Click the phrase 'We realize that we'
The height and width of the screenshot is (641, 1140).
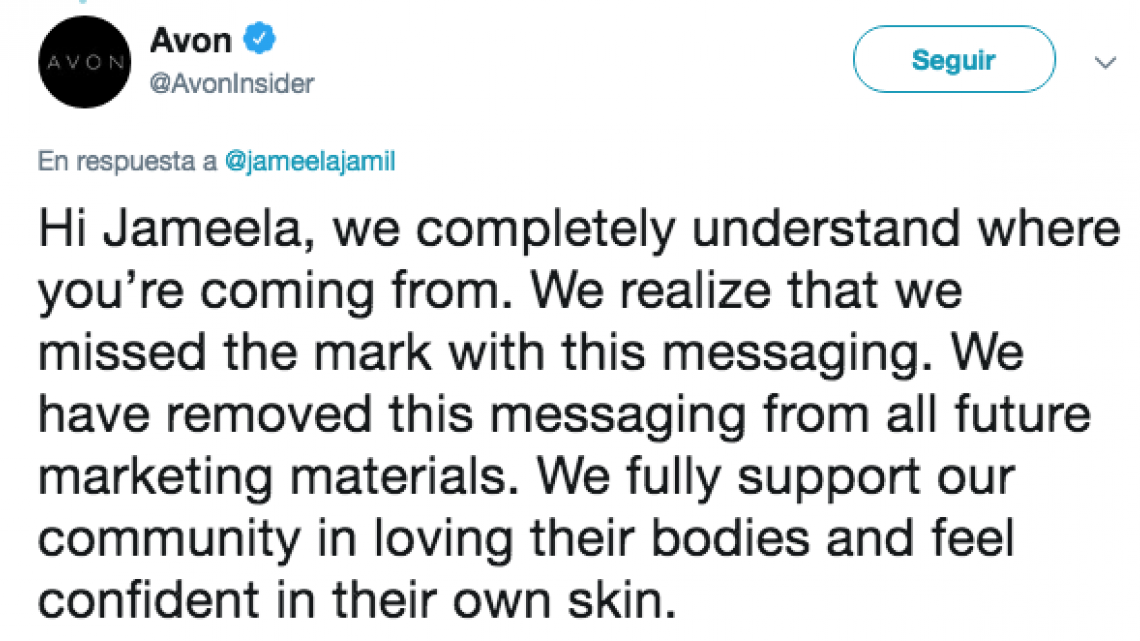tap(745, 292)
